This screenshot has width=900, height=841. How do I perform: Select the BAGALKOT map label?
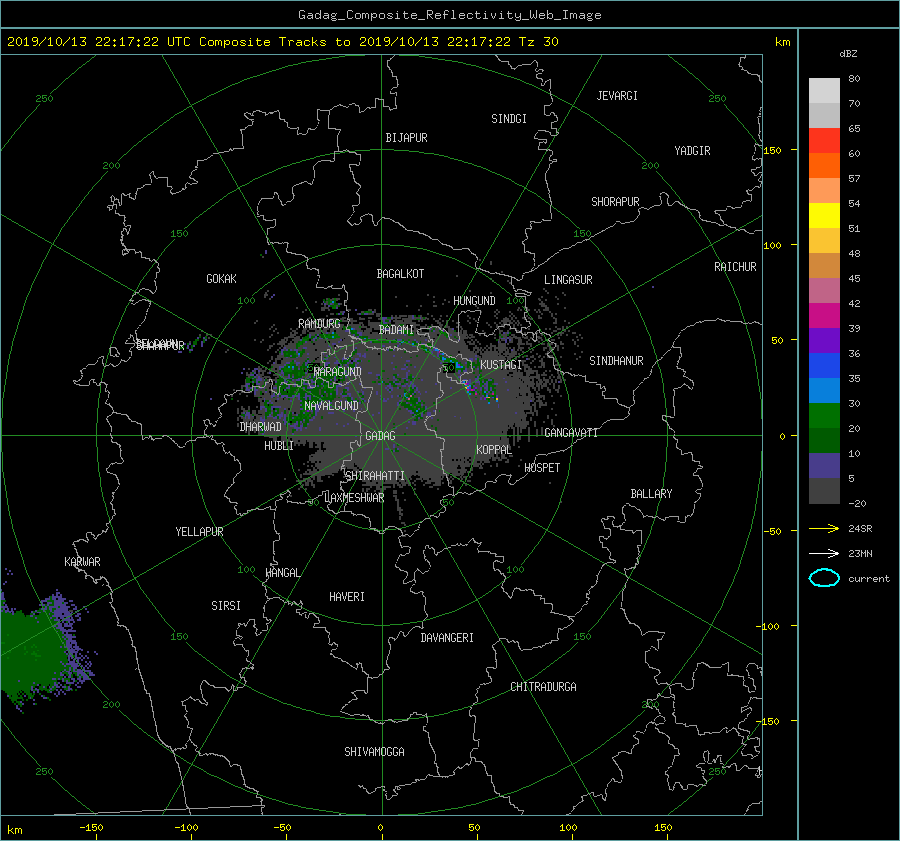(x=400, y=274)
